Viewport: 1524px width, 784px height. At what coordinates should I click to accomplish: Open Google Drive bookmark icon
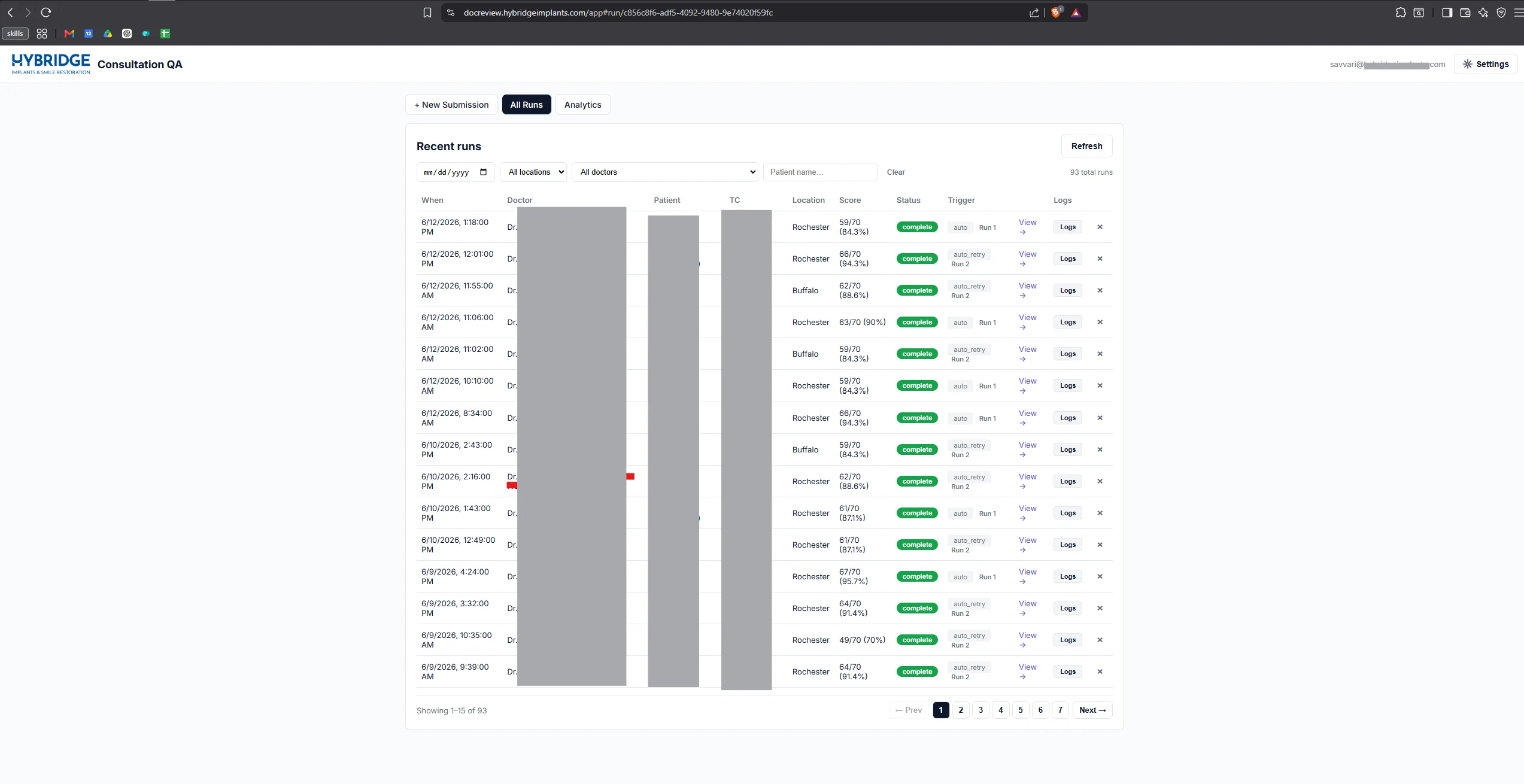(x=108, y=34)
